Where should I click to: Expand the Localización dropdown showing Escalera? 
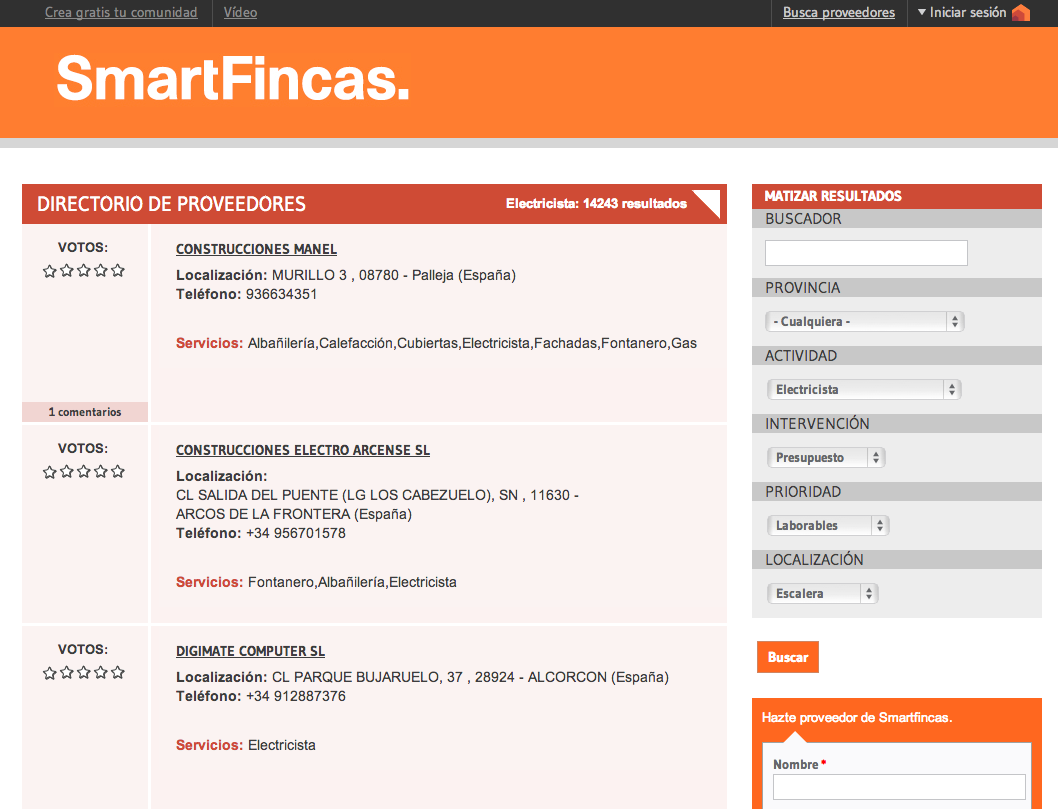[821, 594]
